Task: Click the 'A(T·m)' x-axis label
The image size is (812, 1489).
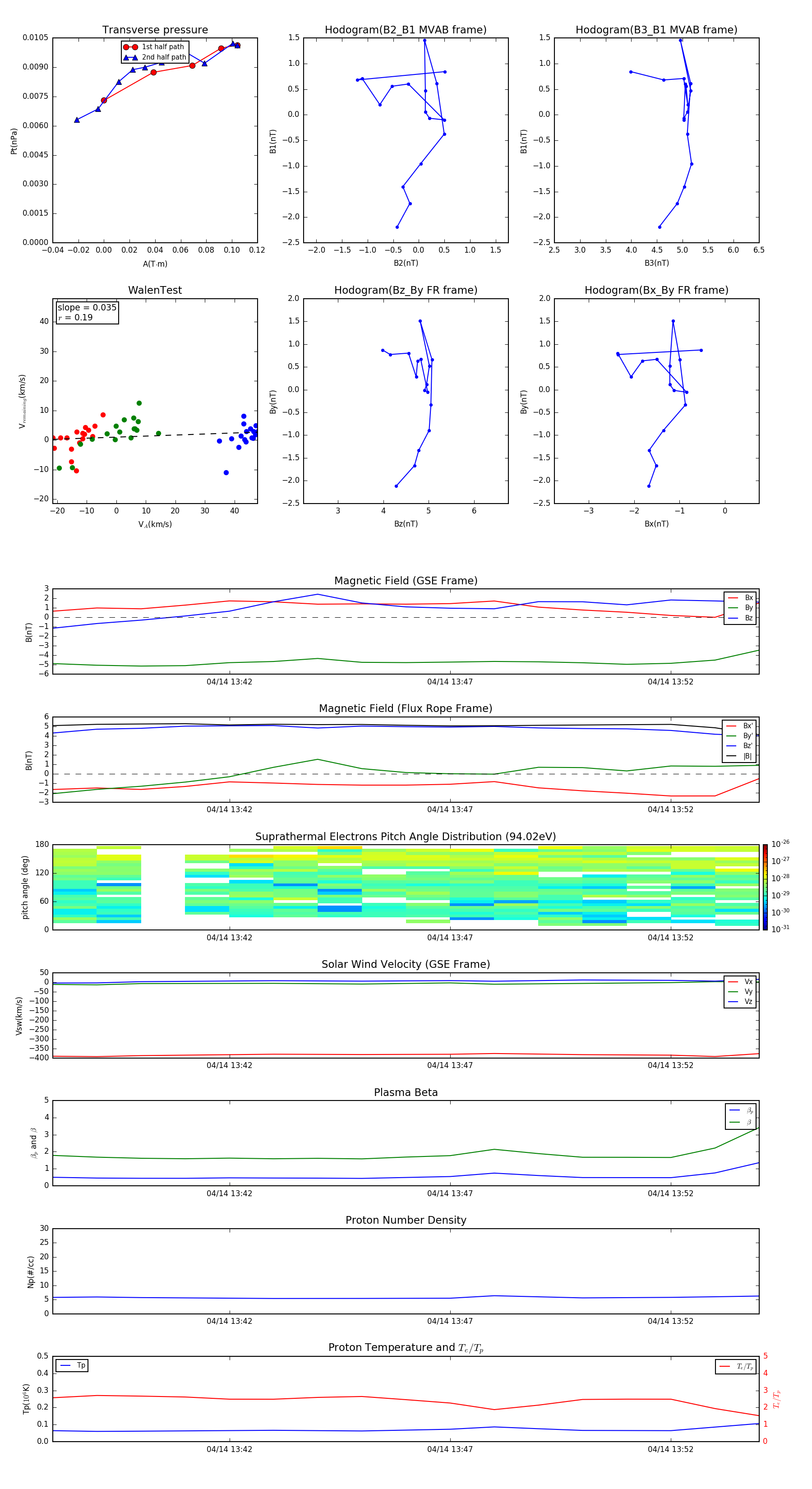Action: (x=155, y=264)
